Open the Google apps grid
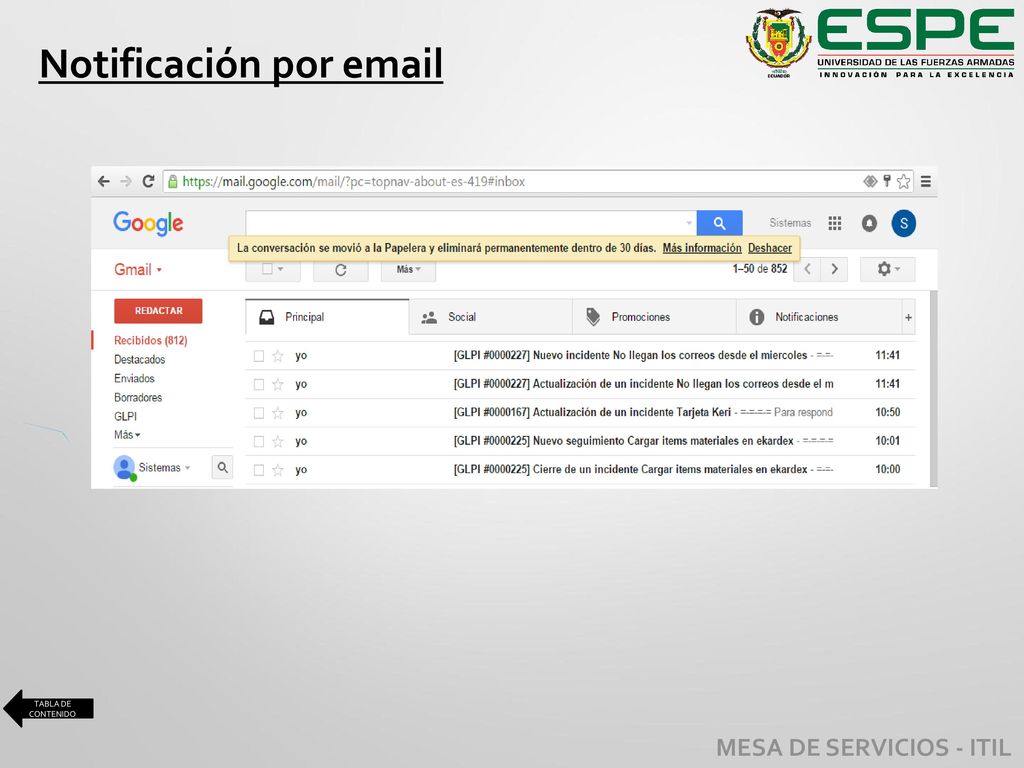Viewport: 1024px width, 768px height. pos(835,223)
